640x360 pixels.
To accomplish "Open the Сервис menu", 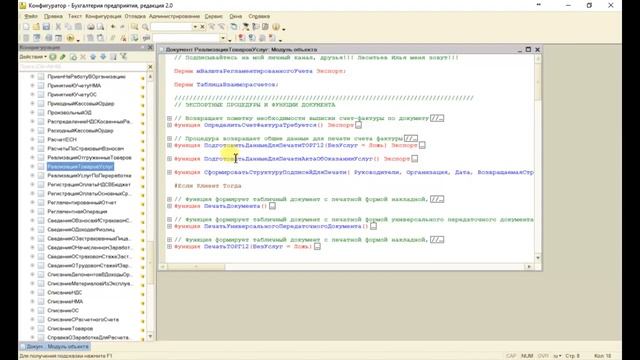I will 213,16.
